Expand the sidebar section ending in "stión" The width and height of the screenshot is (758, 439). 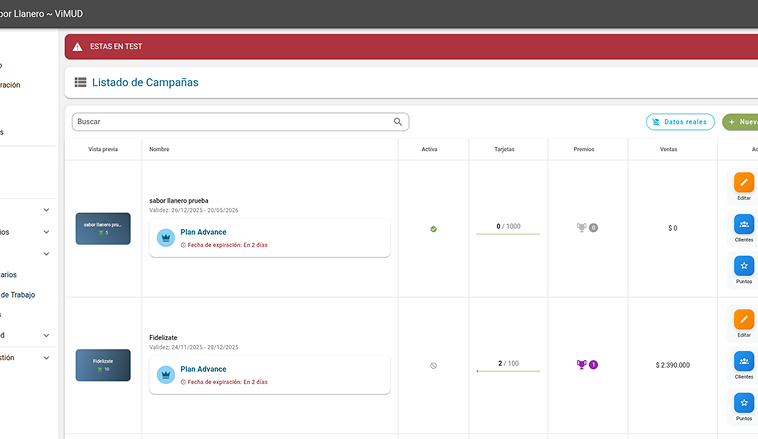pyautogui.click(x=46, y=357)
